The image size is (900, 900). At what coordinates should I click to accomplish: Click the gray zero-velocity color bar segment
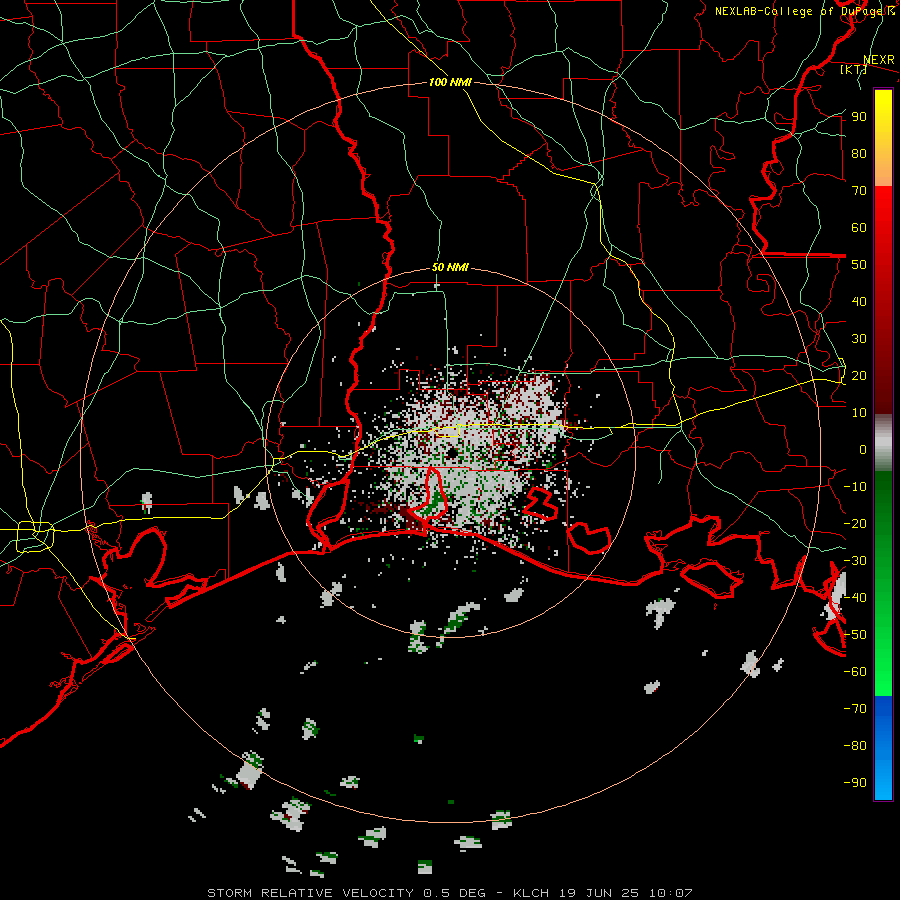click(x=883, y=443)
